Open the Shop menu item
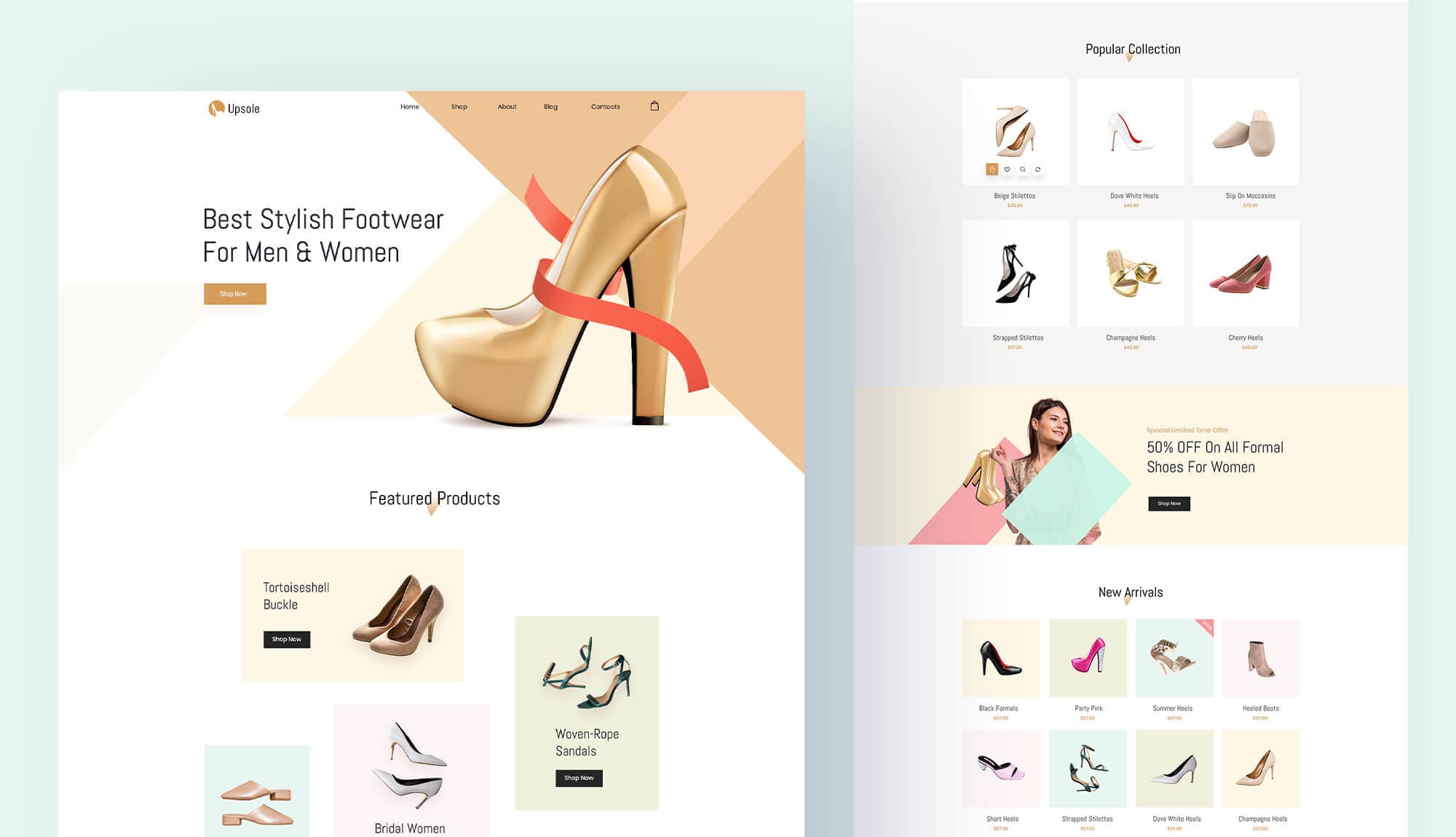The image size is (1456, 837). [459, 106]
